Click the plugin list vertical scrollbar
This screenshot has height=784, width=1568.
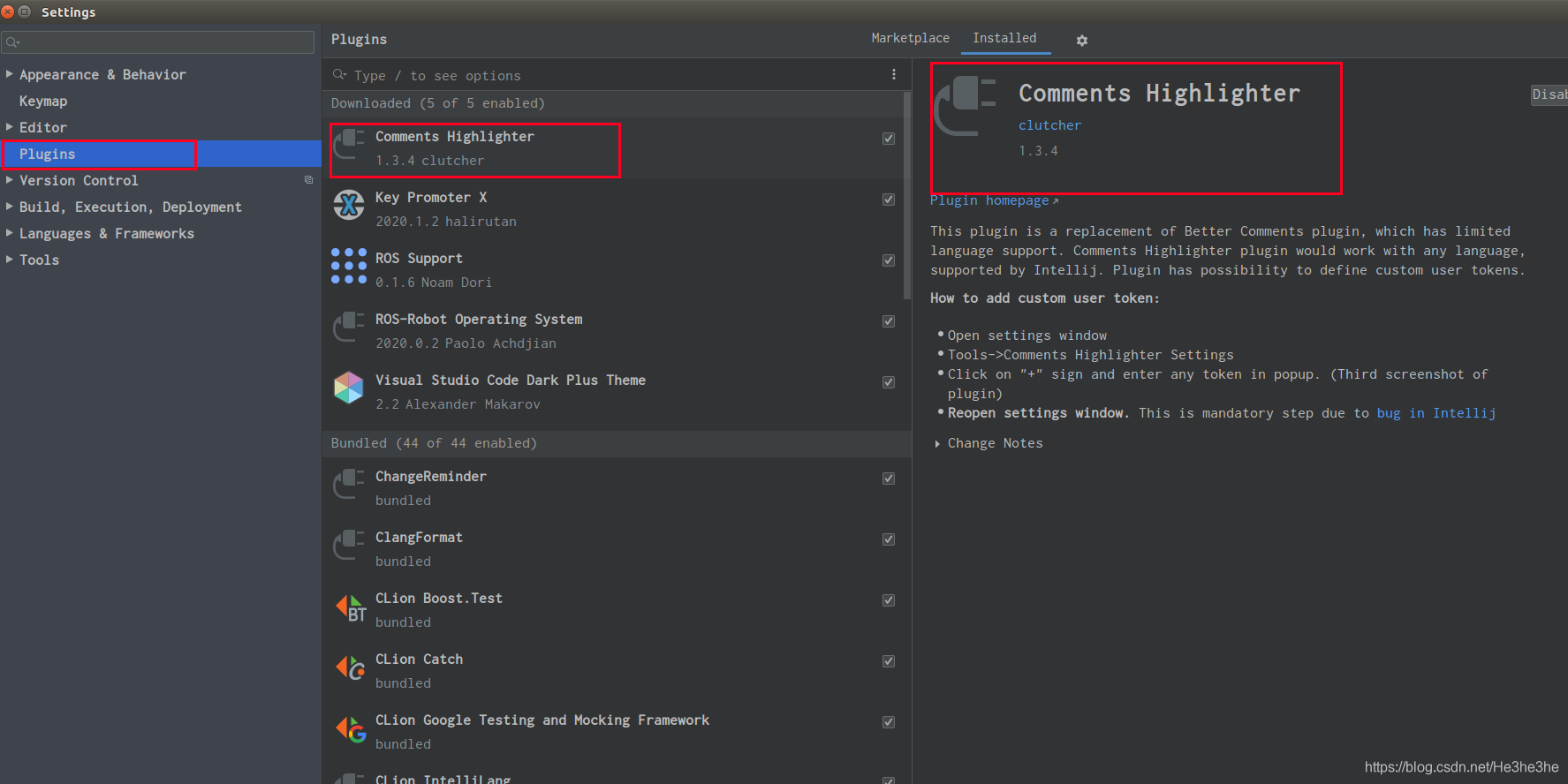click(x=907, y=194)
